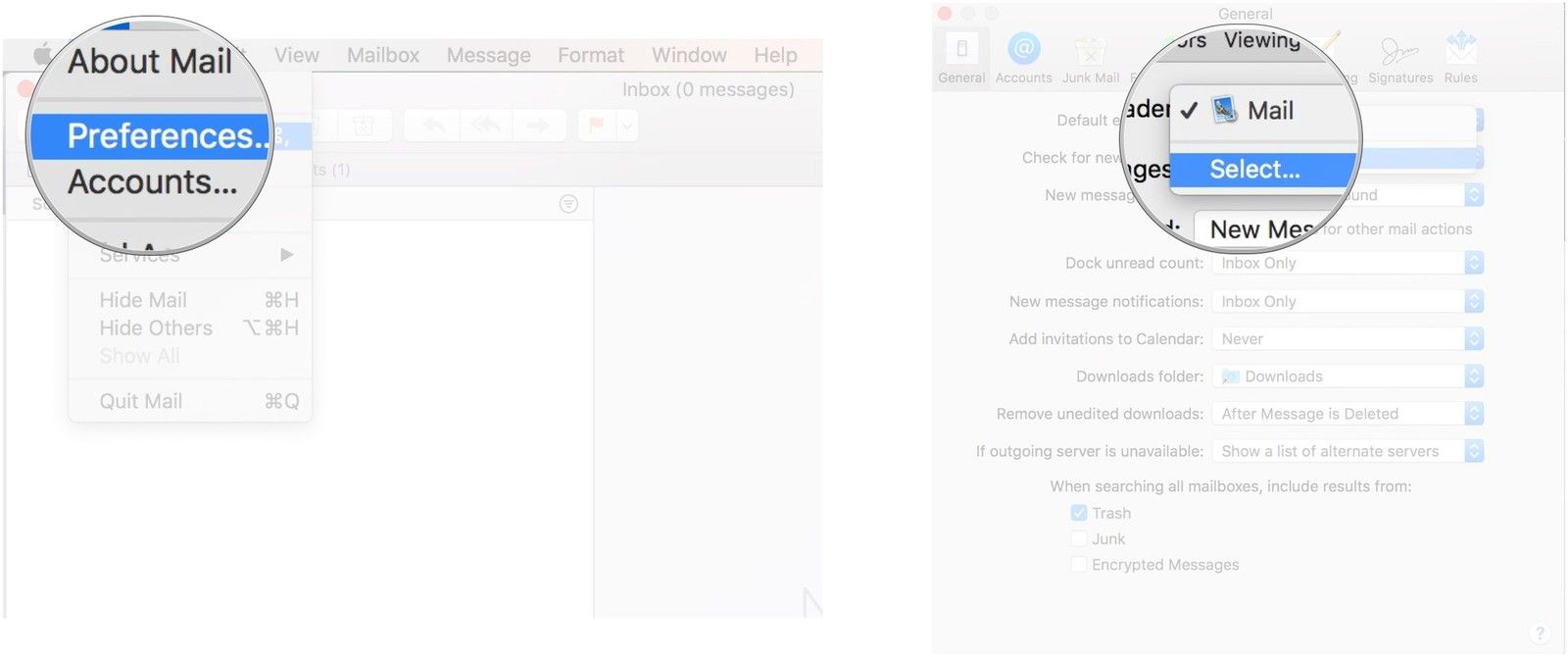The width and height of the screenshot is (1568, 657).
Task: Open the Dock unread count dropdown
Action: coord(1347,263)
